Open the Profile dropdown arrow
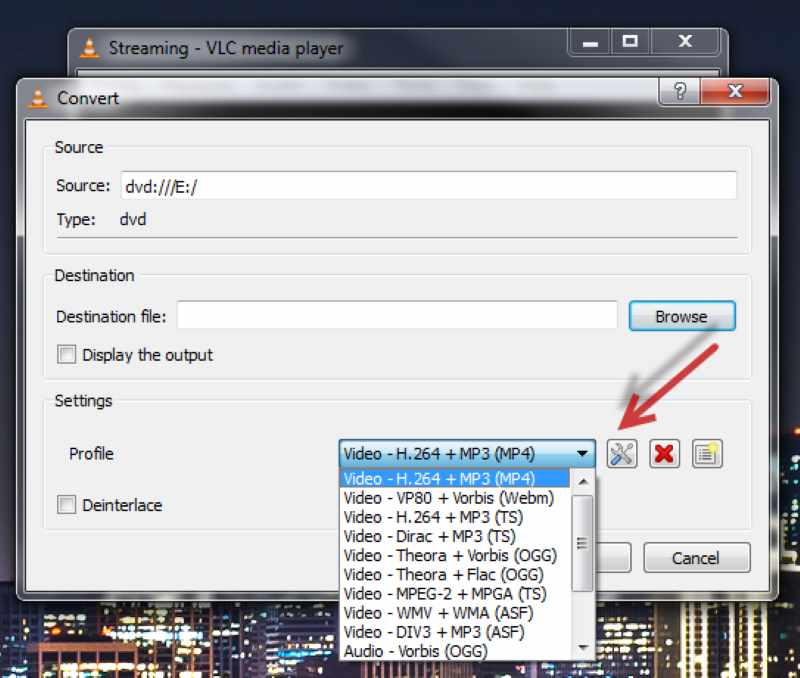 click(582, 453)
